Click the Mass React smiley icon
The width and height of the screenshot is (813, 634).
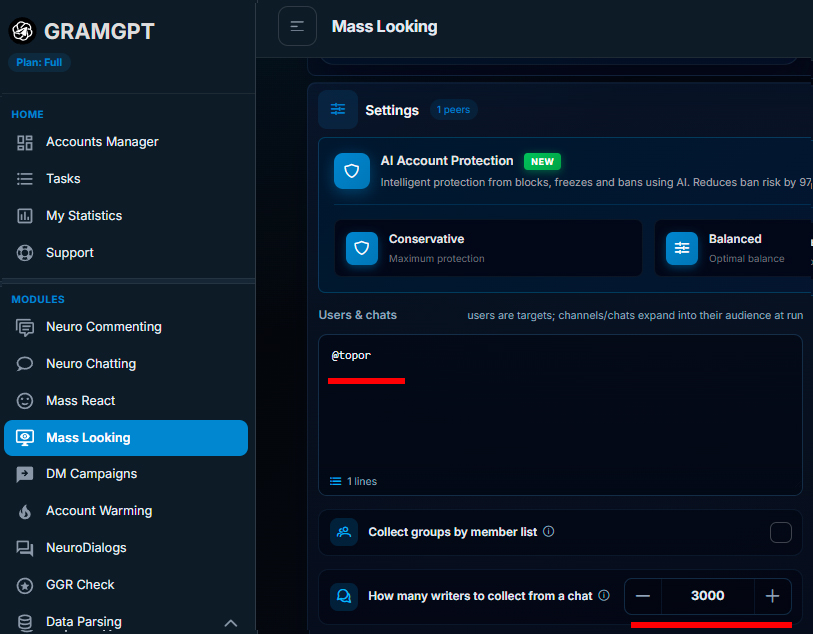pos(25,401)
